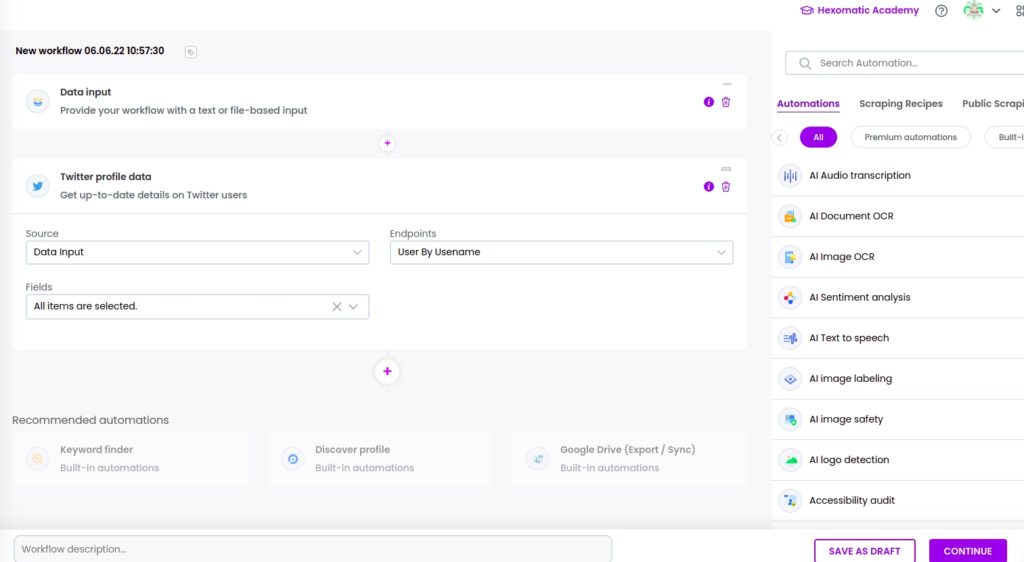Select the Premium automations filter
Image resolution: width=1024 pixels, height=562 pixels.
[x=910, y=137]
